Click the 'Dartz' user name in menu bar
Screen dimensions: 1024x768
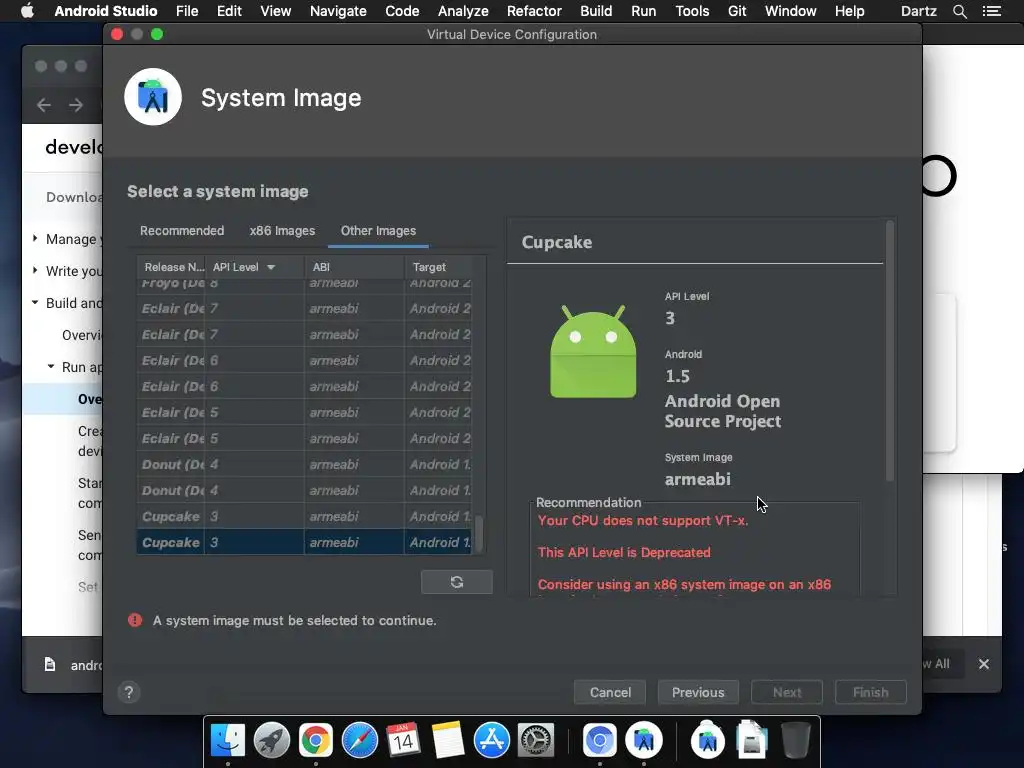click(918, 11)
